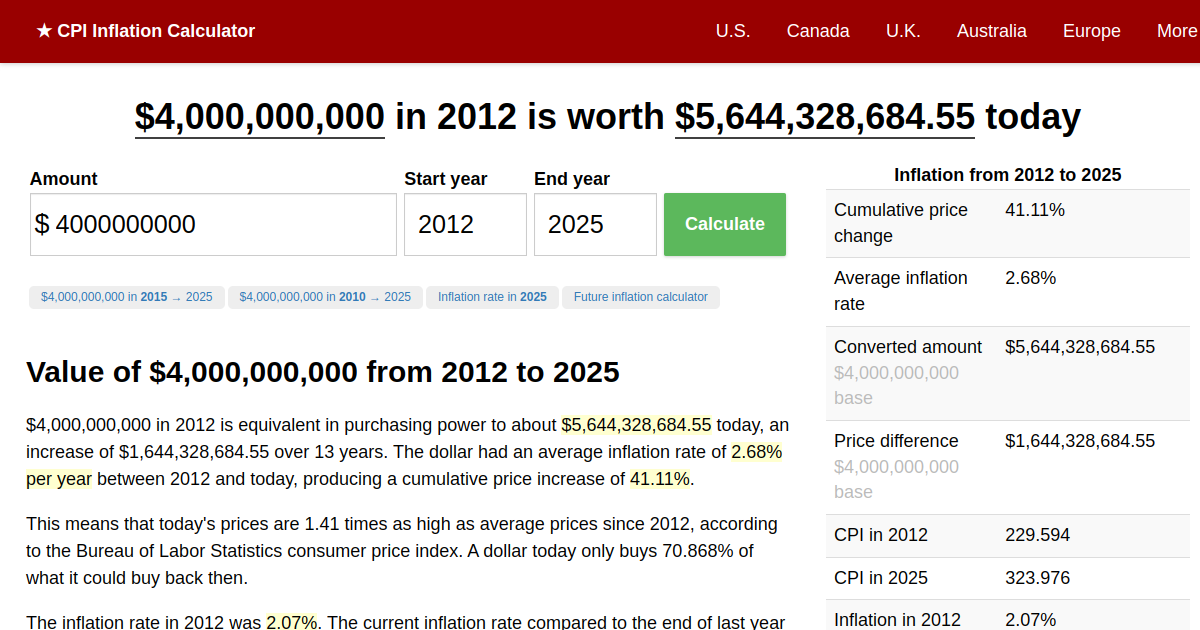This screenshot has width=1200, height=630.
Task: Select the Amount input field
Action: pyautogui.click(x=213, y=224)
